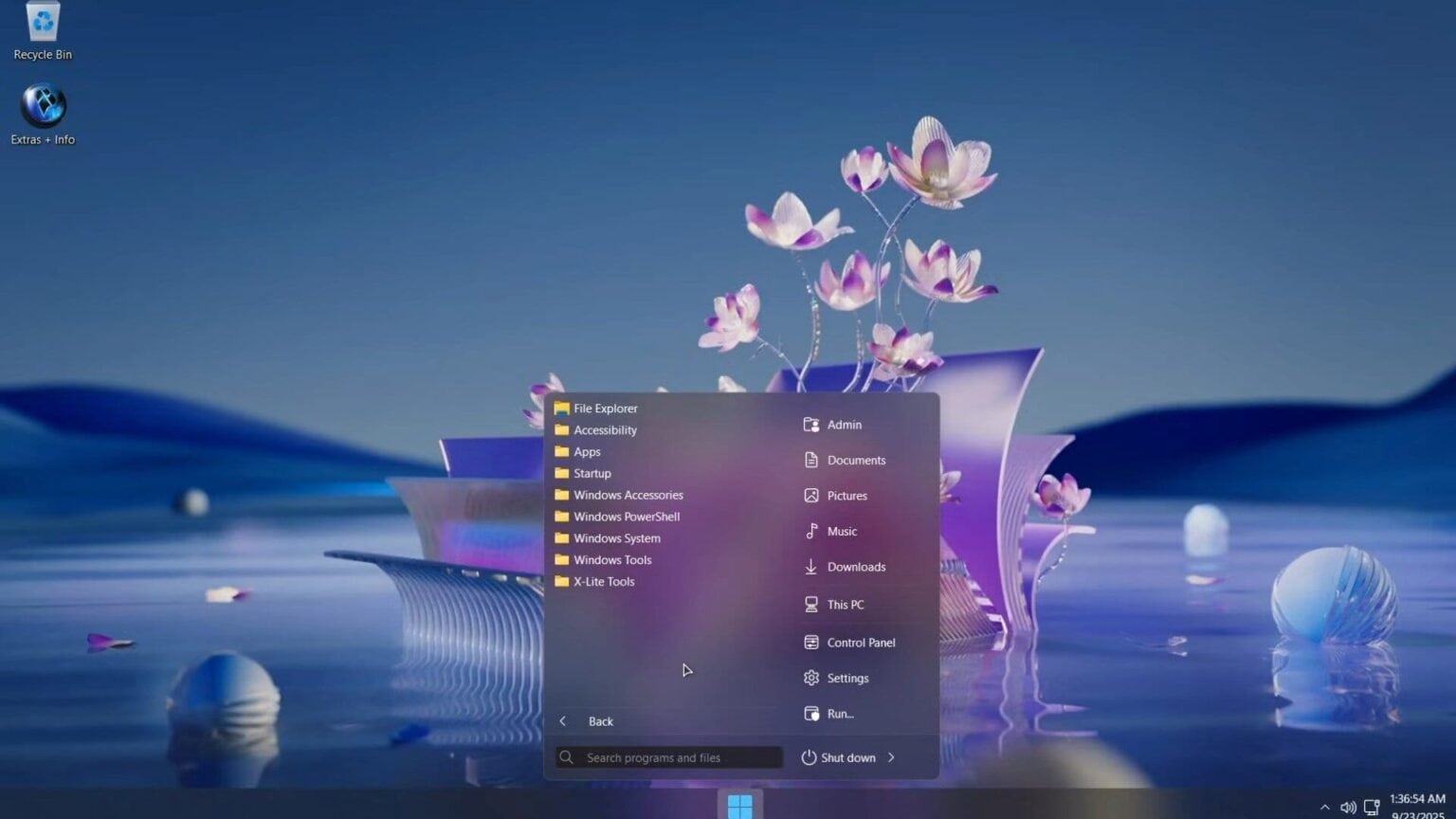Open Settings from the Start menu

click(x=847, y=678)
